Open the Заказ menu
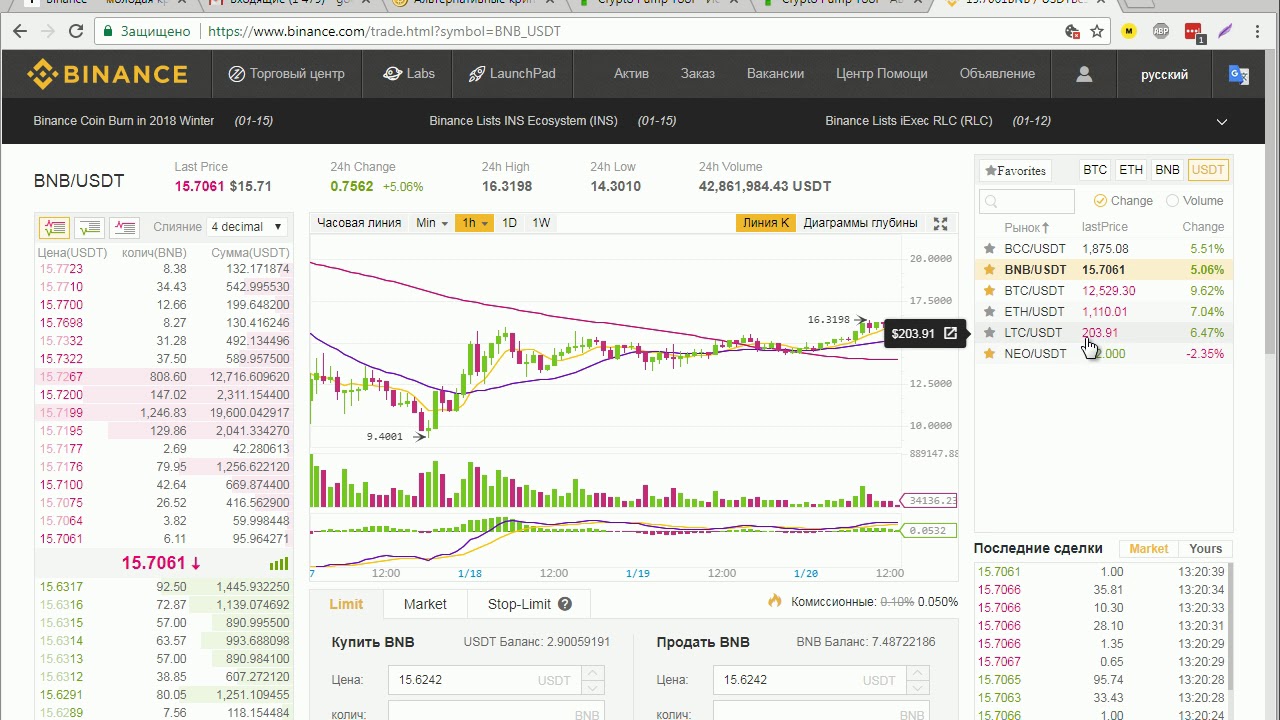Viewport: 1280px width, 720px height. point(698,74)
